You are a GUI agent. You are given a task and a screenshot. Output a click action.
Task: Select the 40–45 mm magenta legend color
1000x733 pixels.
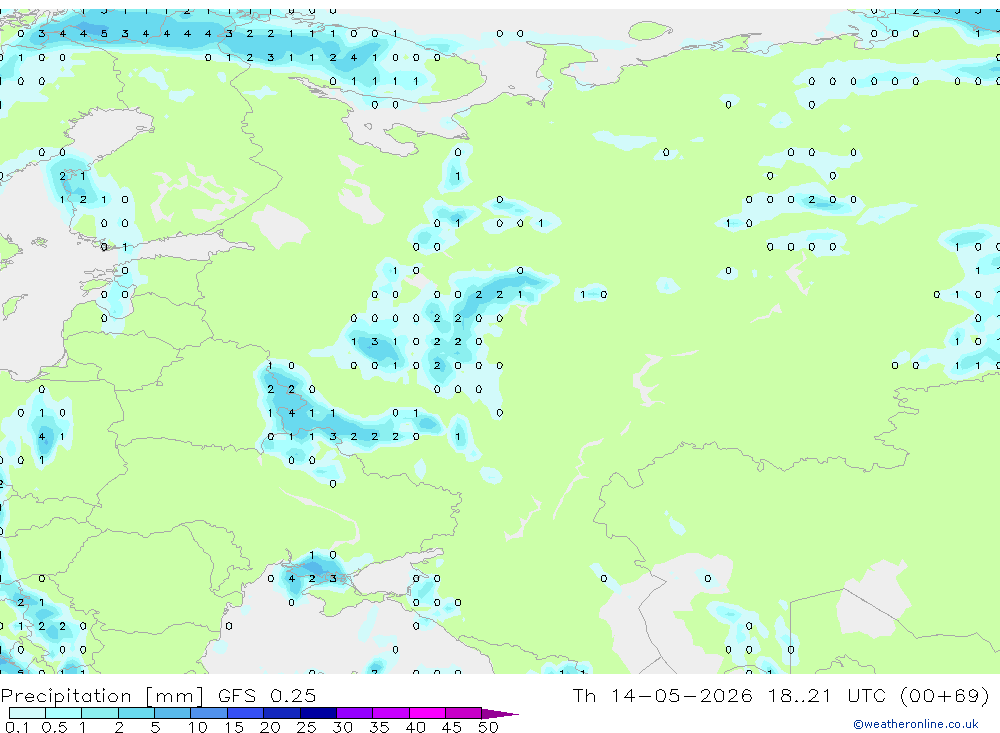pyautogui.click(x=427, y=713)
